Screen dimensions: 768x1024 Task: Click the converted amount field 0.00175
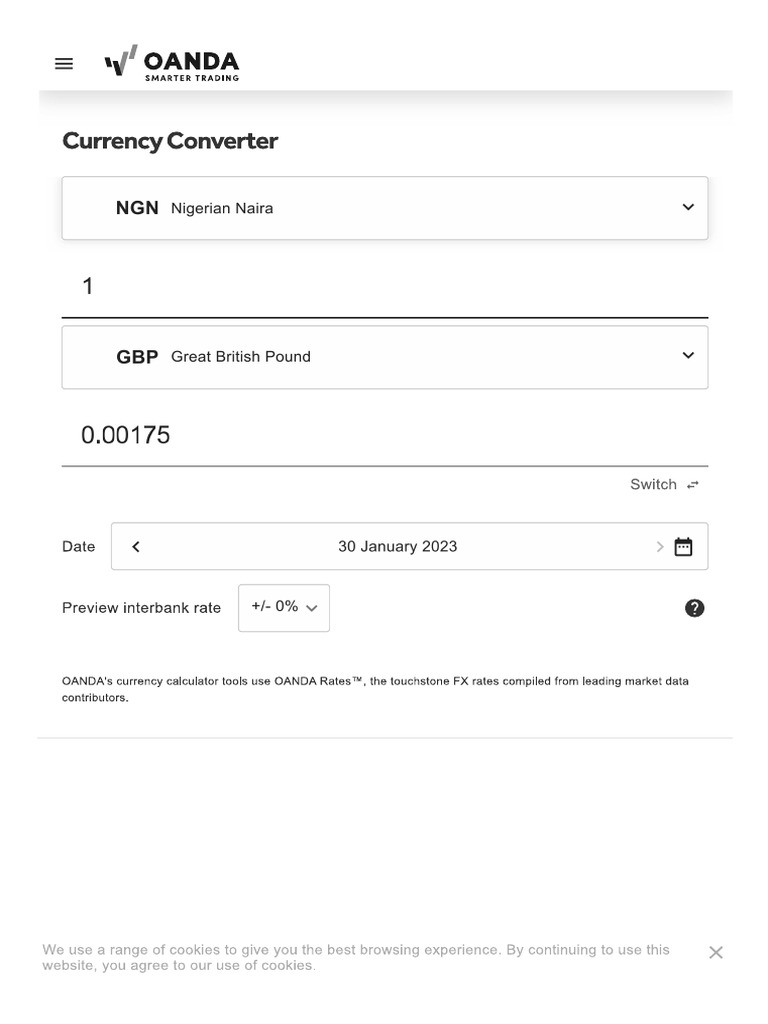click(x=384, y=435)
